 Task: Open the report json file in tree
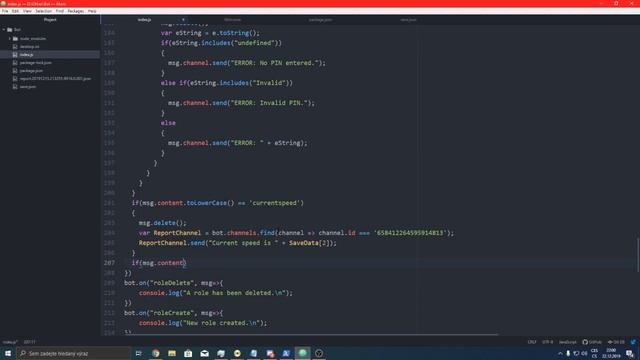tap(55, 78)
